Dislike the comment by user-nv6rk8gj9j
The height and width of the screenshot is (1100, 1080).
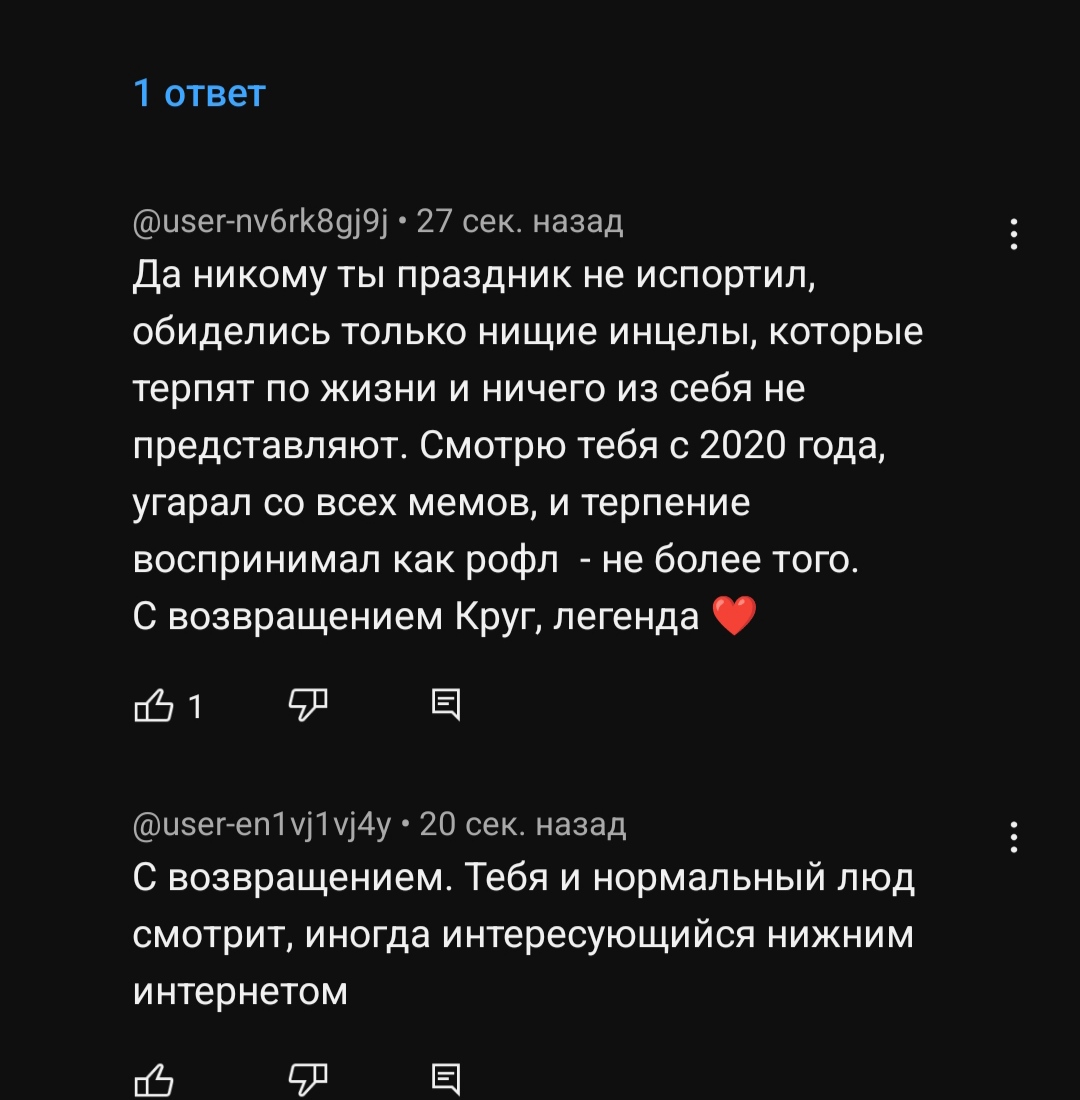point(307,706)
